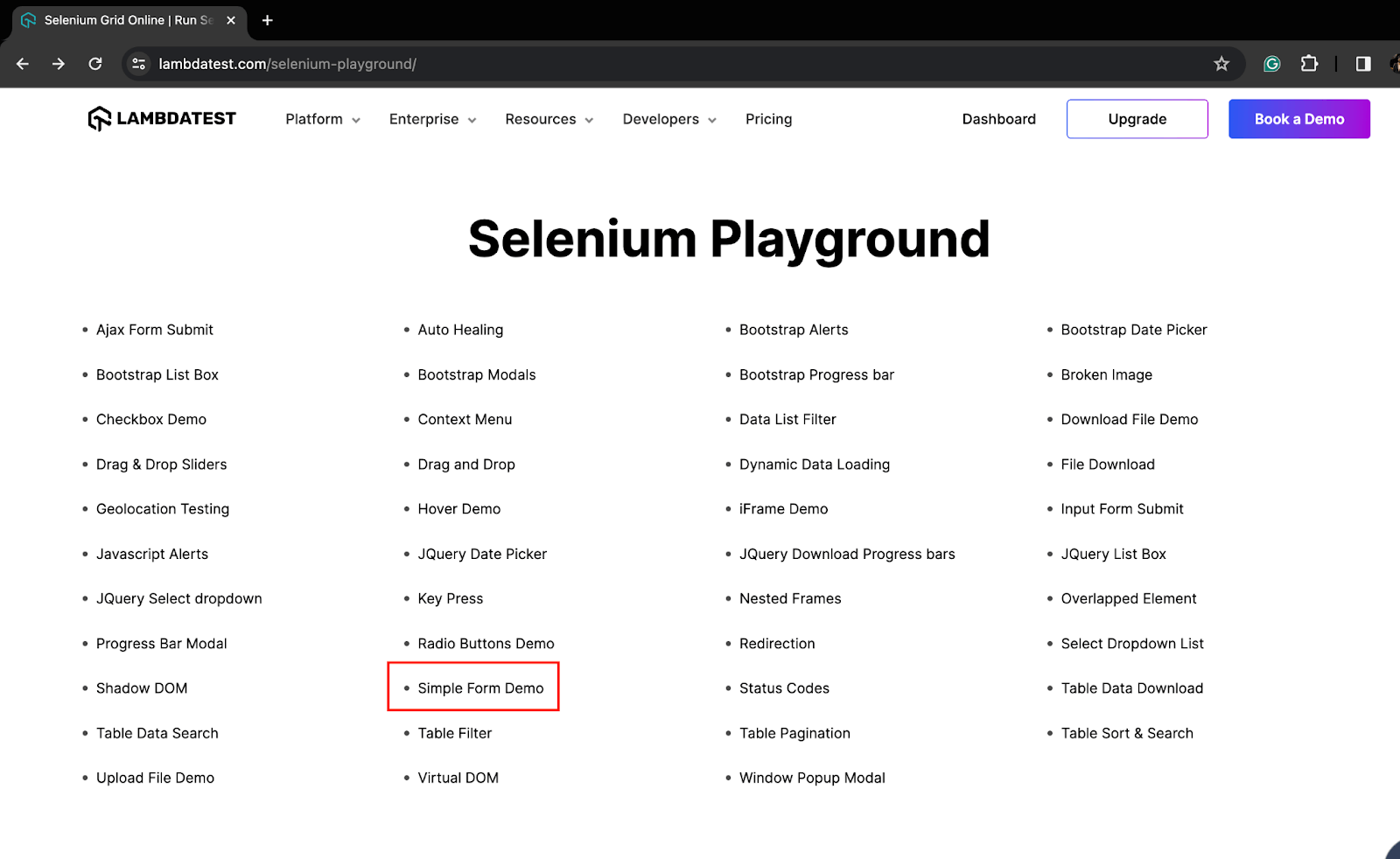The image size is (1400, 859).
Task: Open Select Dropdown List link
Action: pyautogui.click(x=1132, y=644)
